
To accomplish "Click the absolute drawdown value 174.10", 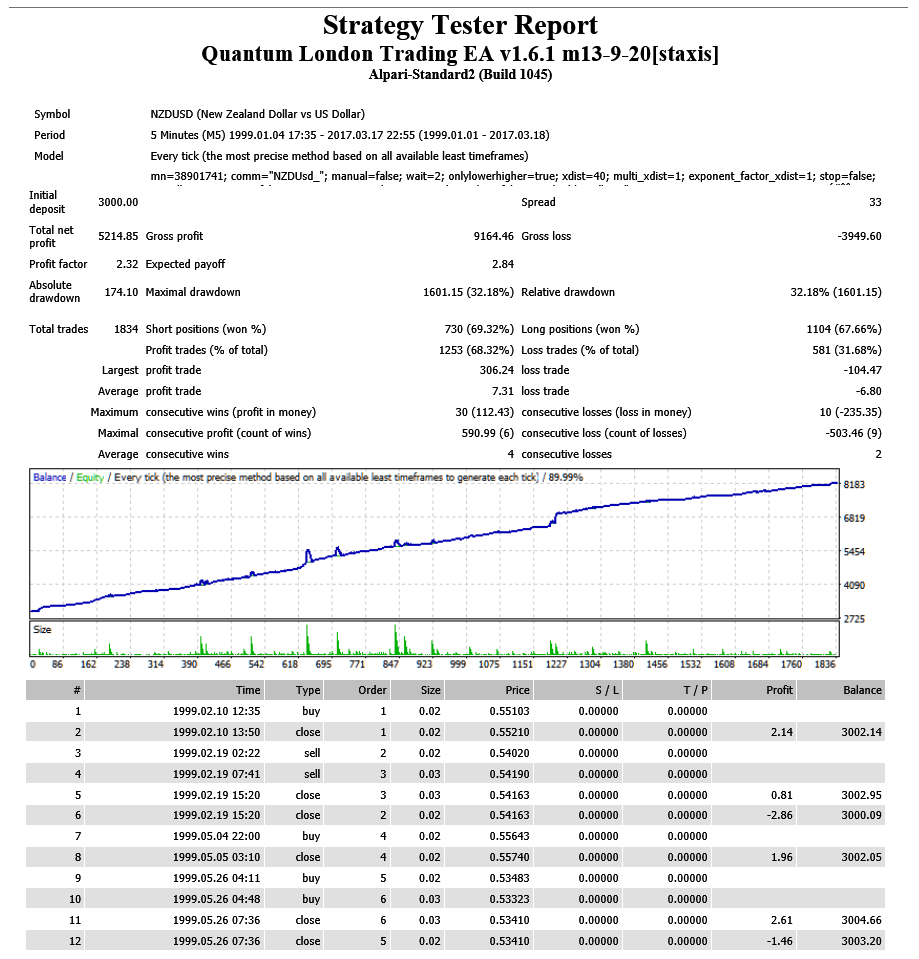I will pos(121,292).
